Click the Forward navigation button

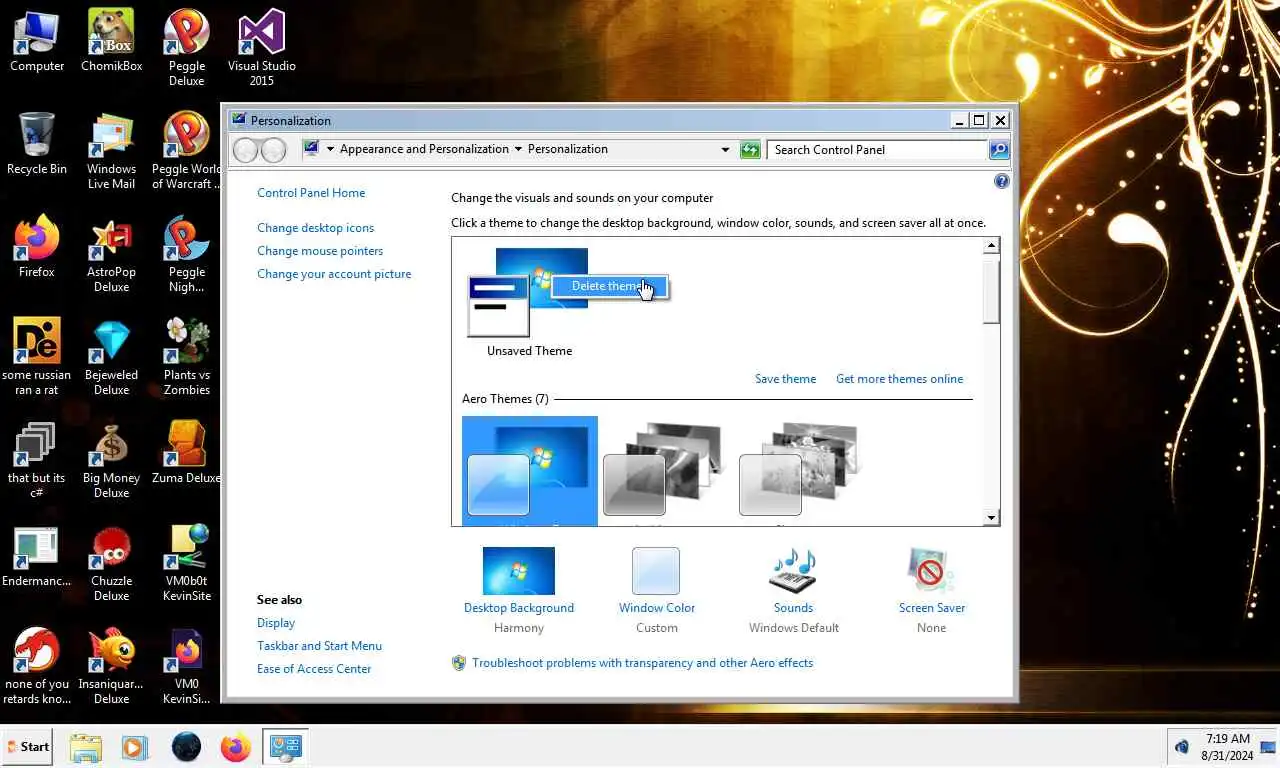(273, 150)
